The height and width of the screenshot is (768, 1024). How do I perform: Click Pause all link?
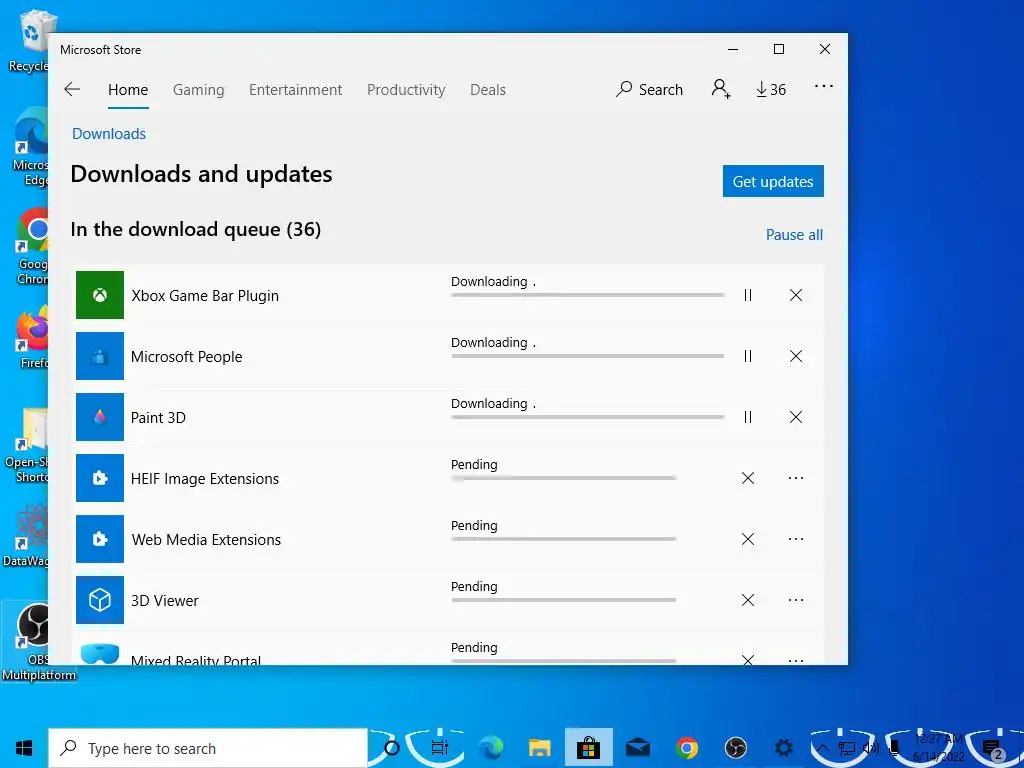click(x=794, y=235)
